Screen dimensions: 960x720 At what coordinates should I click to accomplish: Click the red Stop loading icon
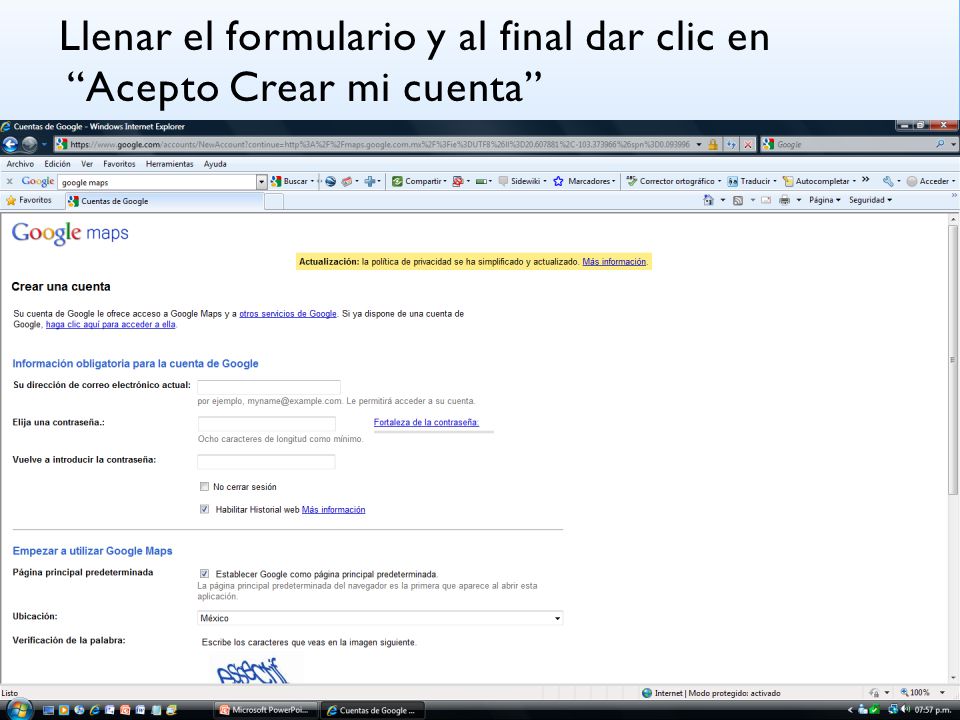click(x=748, y=144)
